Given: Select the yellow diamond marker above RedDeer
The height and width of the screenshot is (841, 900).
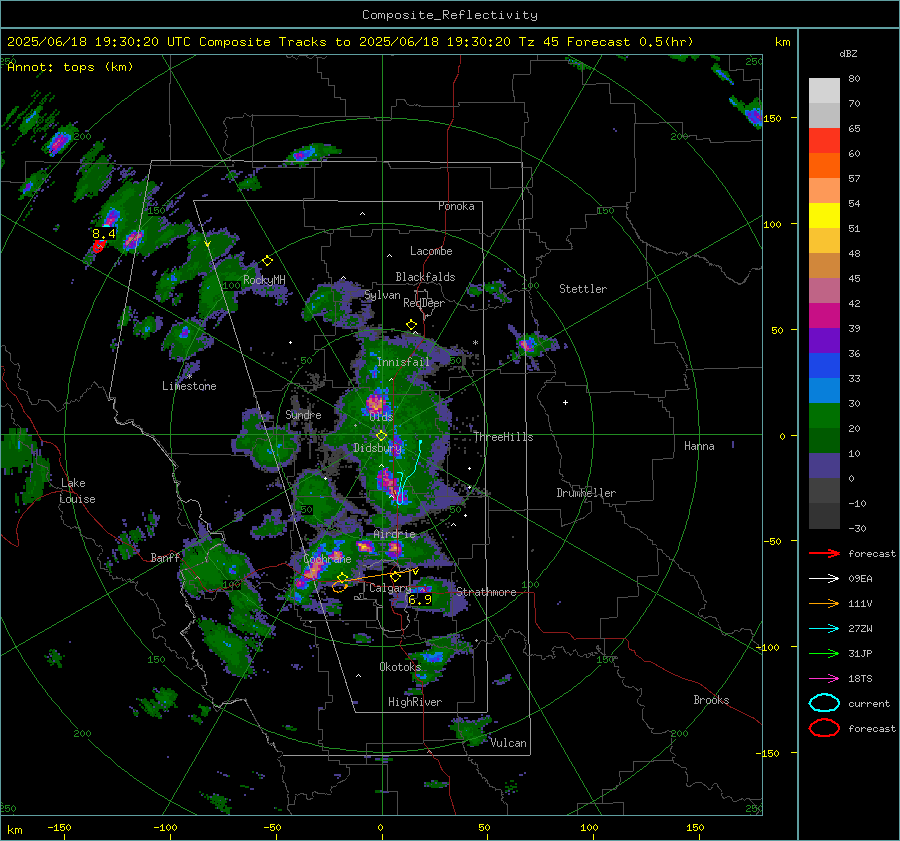Looking at the screenshot, I should [x=411, y=325].
